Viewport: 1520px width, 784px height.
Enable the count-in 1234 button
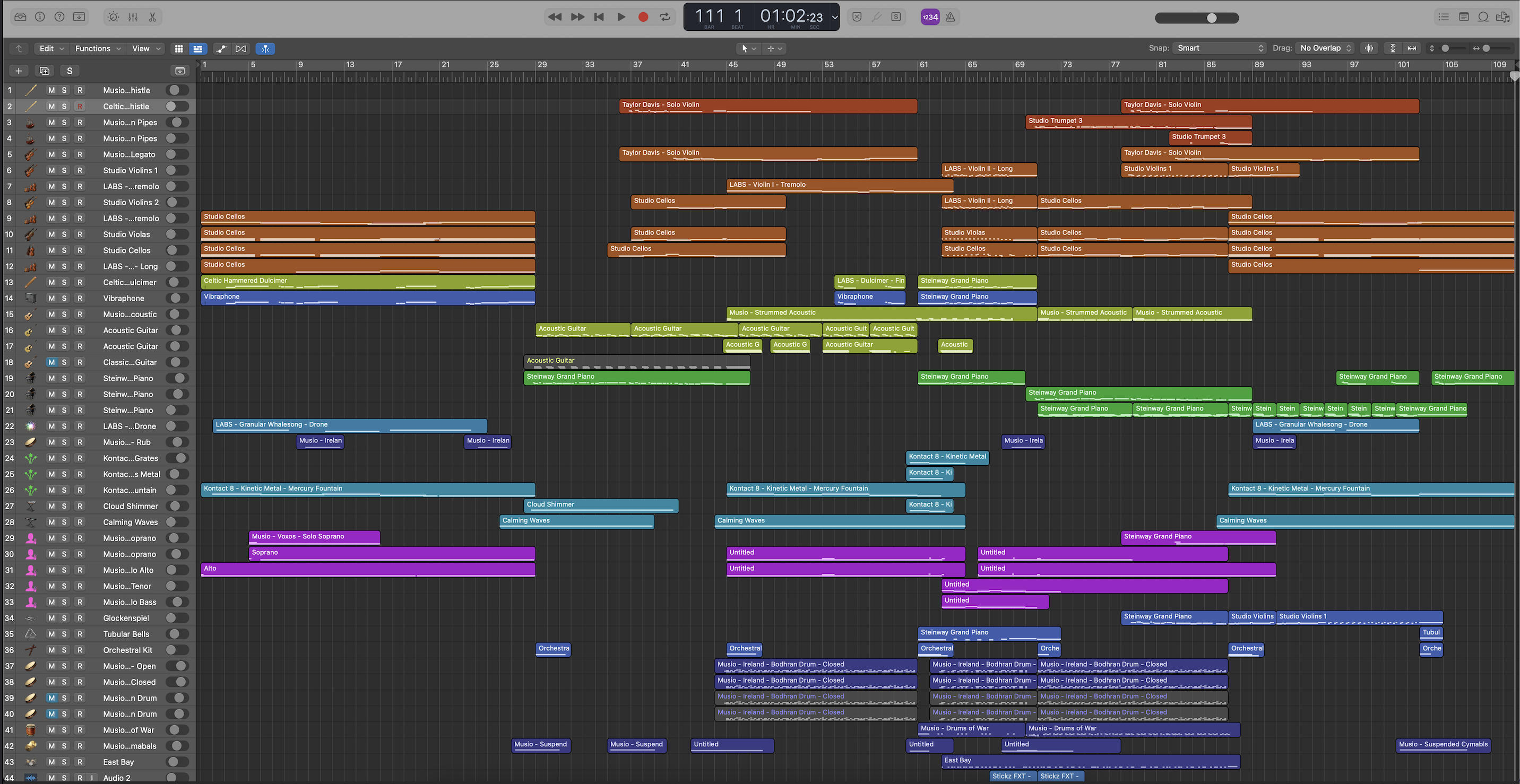tap(930, 17)
